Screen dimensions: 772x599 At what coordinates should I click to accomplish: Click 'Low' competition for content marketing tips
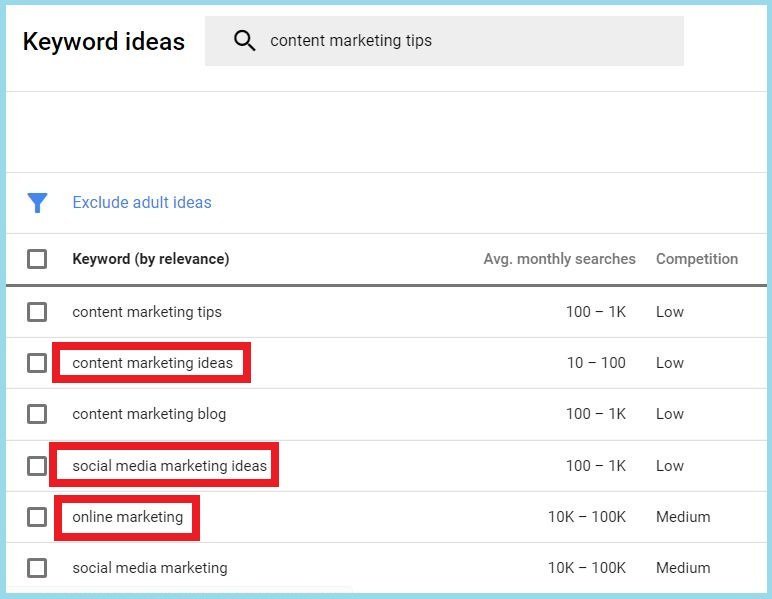coord(670,312)
